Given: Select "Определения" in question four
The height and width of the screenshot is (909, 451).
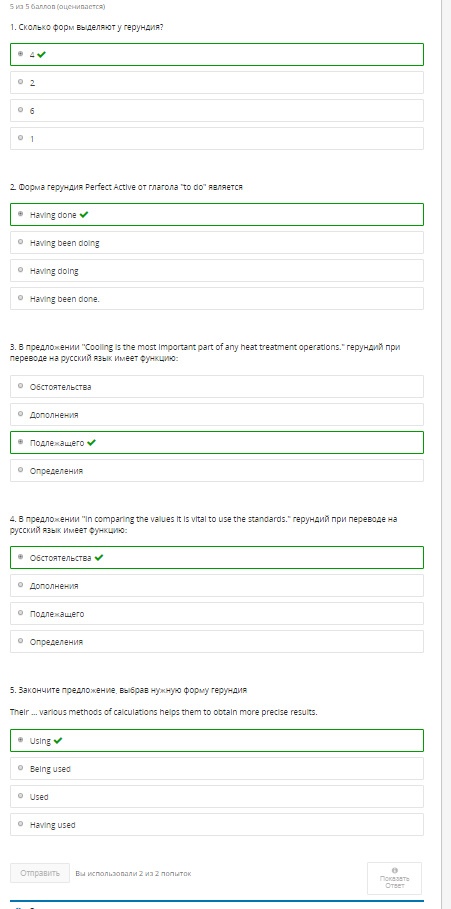Looking at the screenshot, I should [x=217, y=642].
